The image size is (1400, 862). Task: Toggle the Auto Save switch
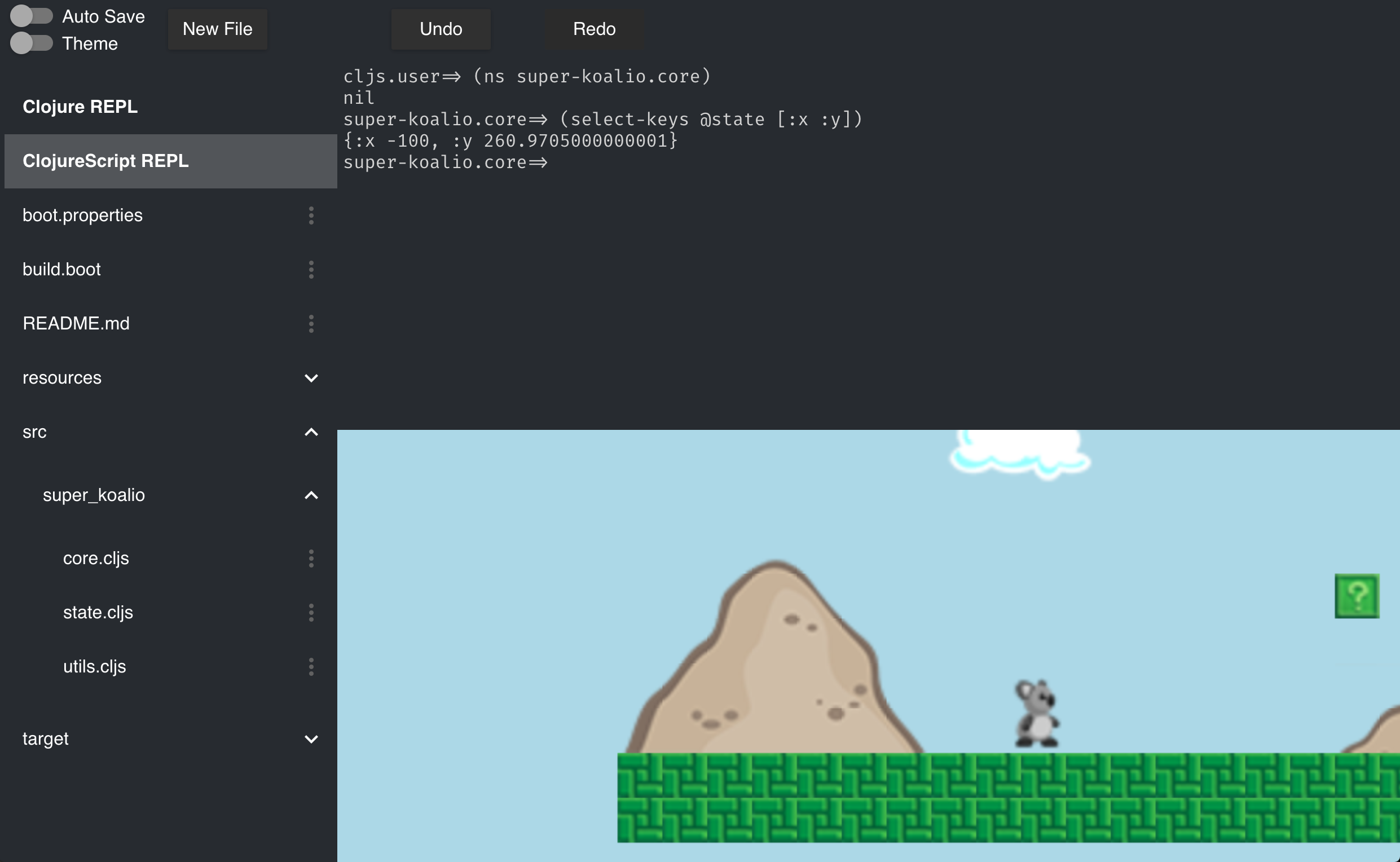click(32, 16)
